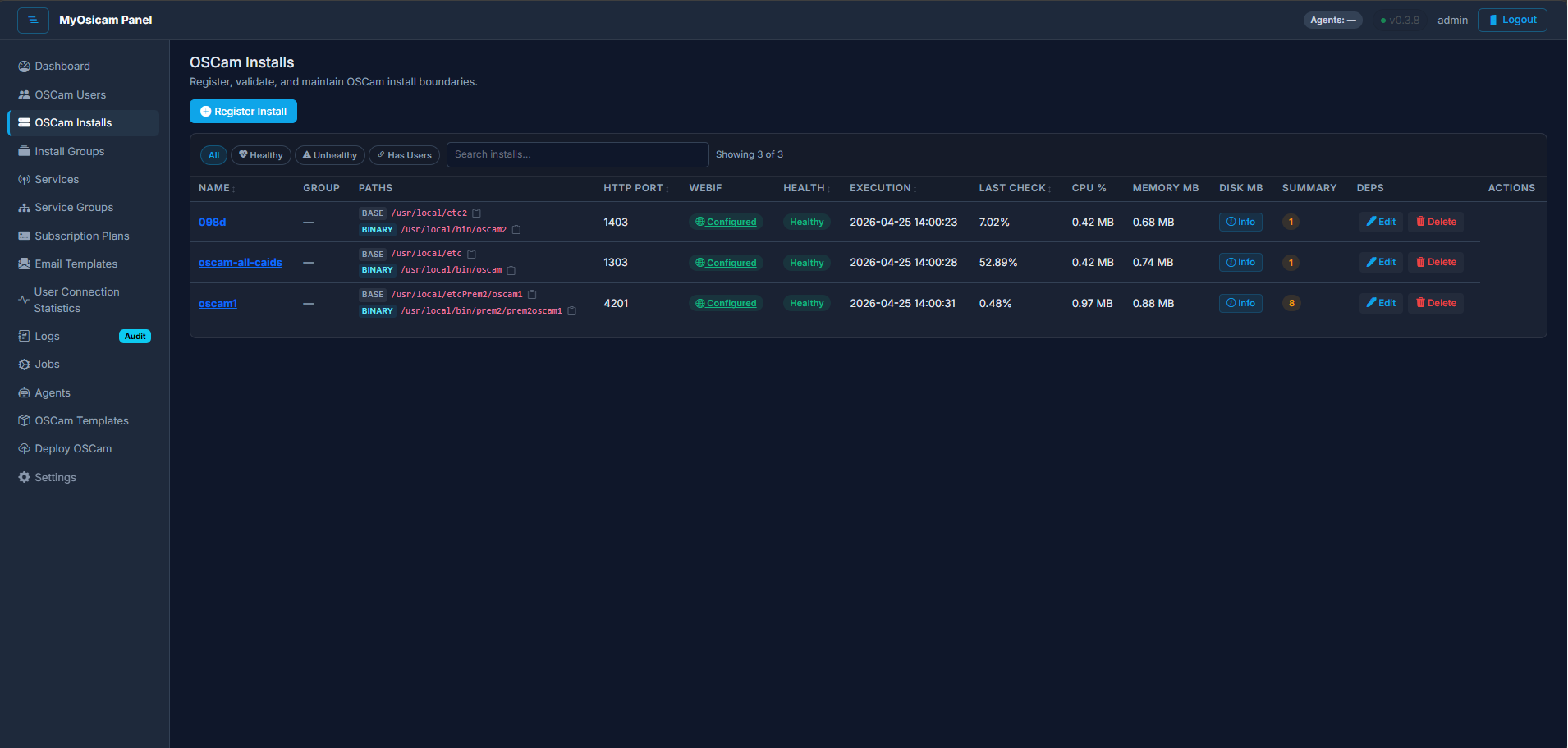This screenshot has height=748, width=1568.
Task: Copy the /usr/local/bin/oscam2 binary path
Action: point(516,230)
